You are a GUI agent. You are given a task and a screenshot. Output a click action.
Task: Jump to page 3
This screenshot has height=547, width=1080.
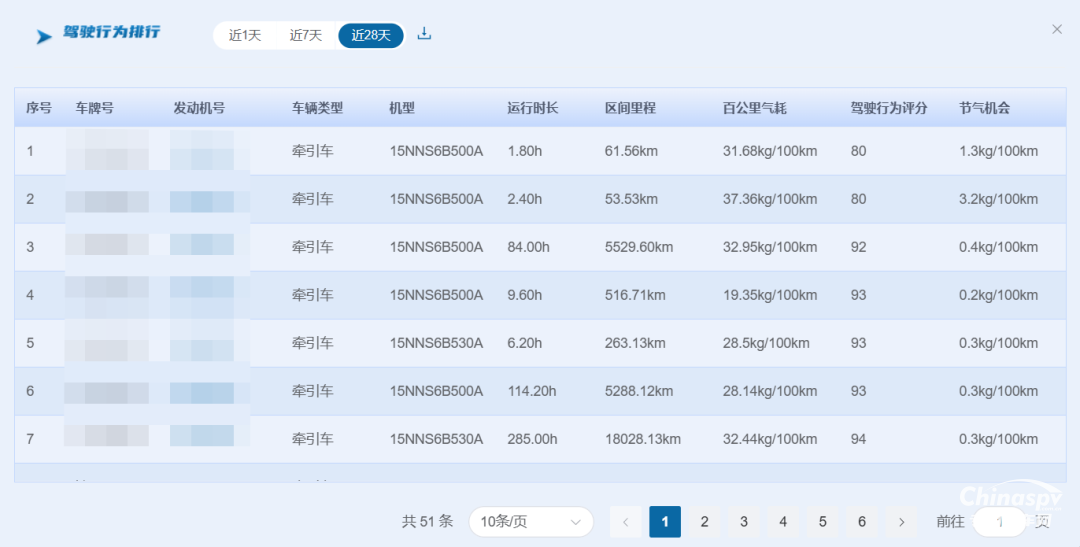coord(744,522)
